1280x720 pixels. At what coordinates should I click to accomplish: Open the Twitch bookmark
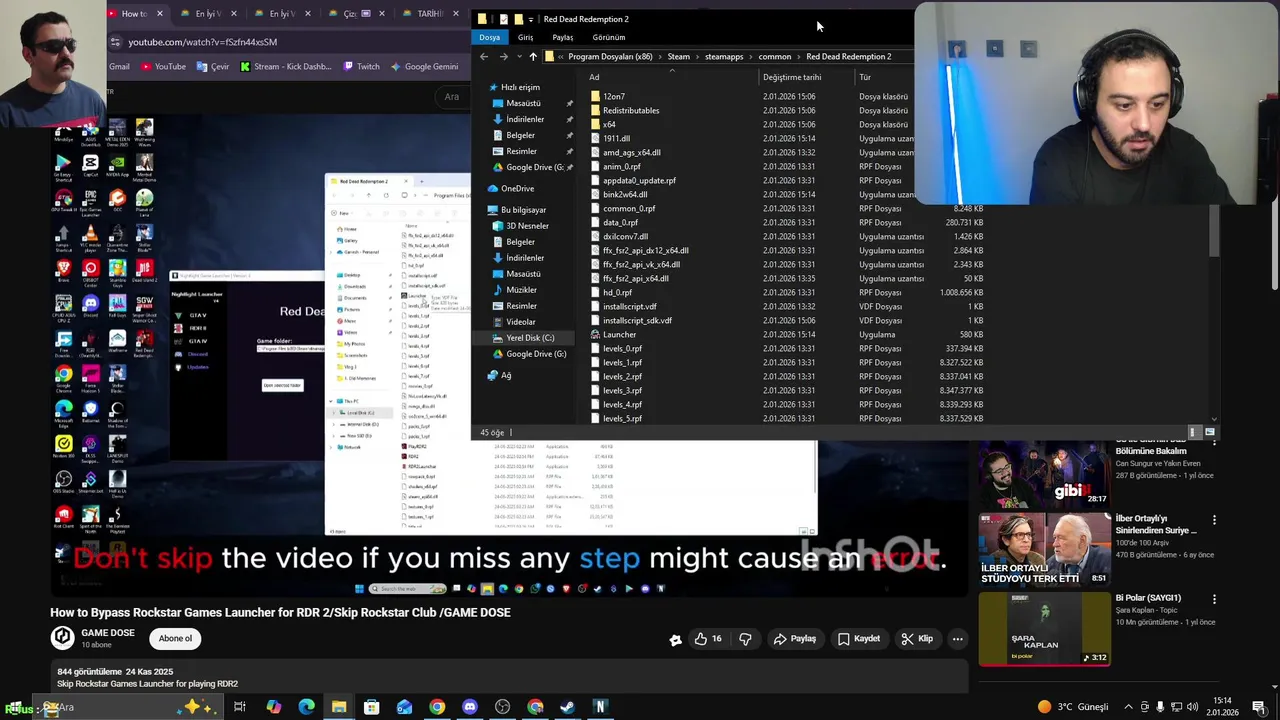[x=361, y=66]
